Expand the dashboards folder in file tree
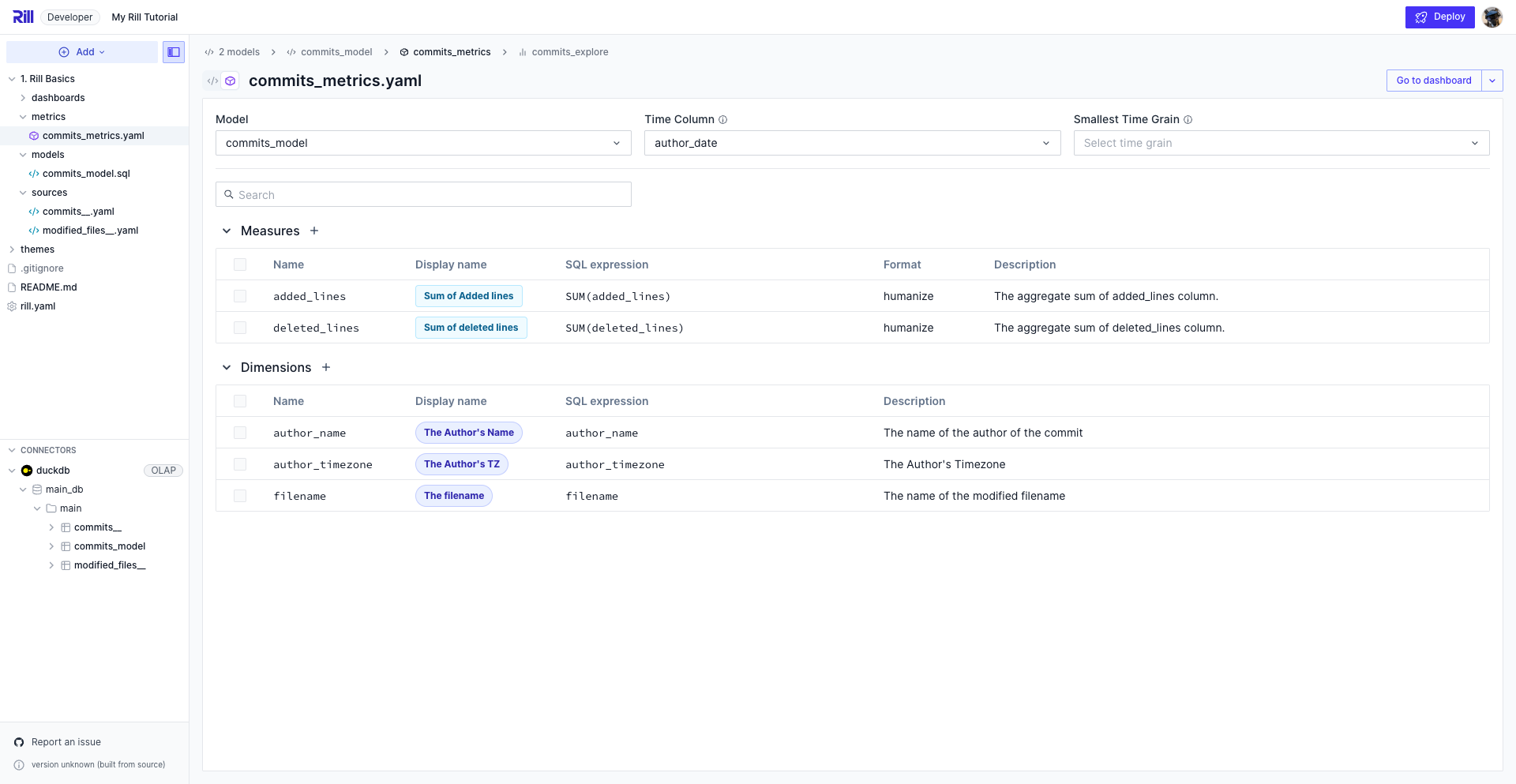This screenshot has width=1516, height=784. click(x=58, y=98)
